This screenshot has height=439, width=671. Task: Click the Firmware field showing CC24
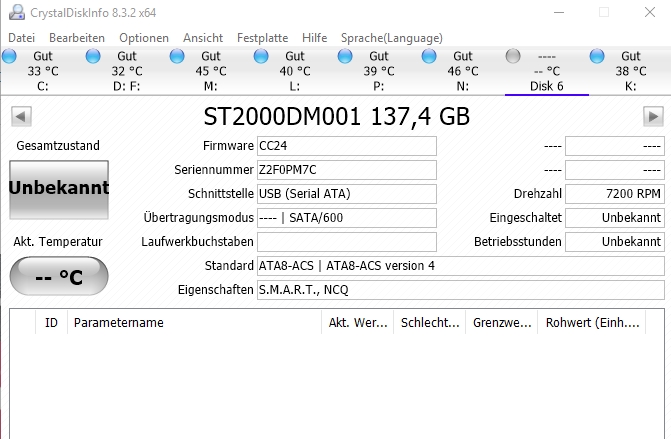pos(347,146)
